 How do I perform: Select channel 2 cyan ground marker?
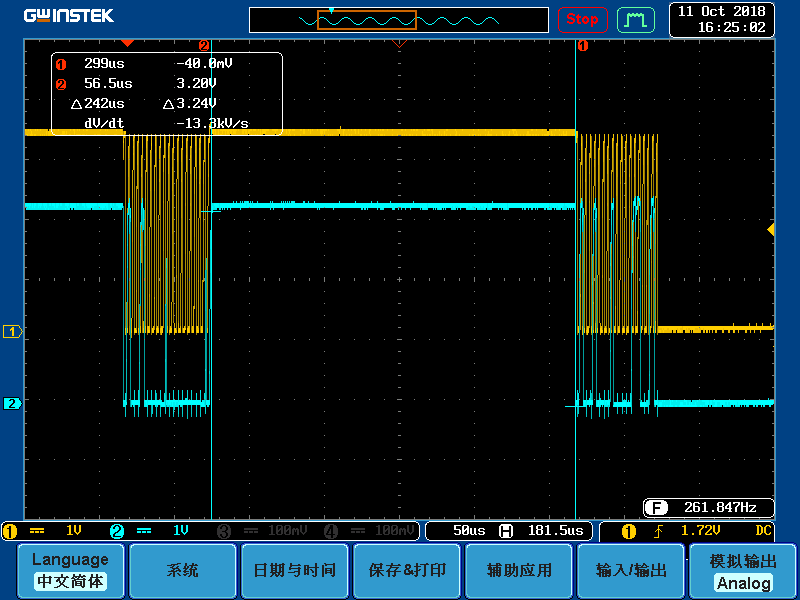pyautogui.click(x=12, y=404)
